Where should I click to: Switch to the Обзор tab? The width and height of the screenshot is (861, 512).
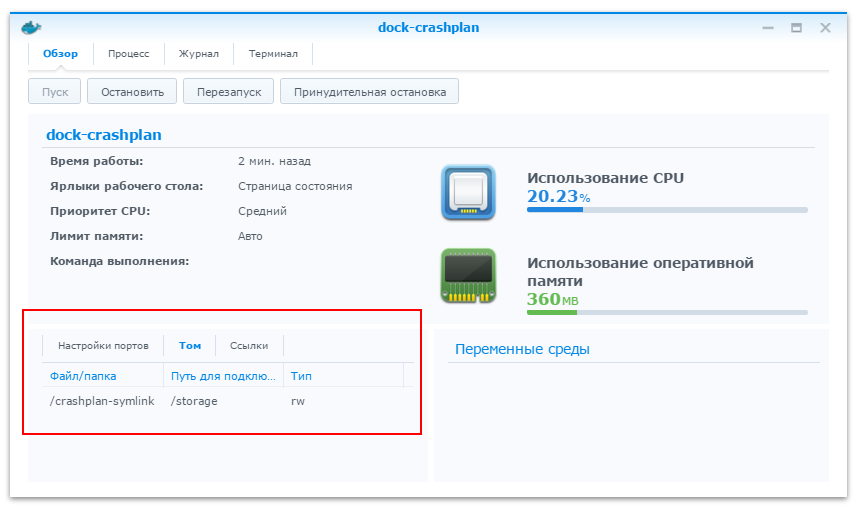tap(60, 54)
